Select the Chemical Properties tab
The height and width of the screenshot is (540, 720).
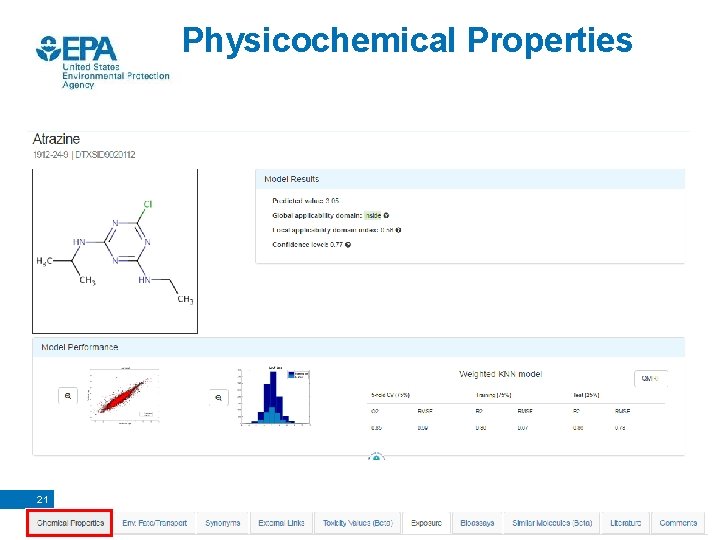click(70, 523)
